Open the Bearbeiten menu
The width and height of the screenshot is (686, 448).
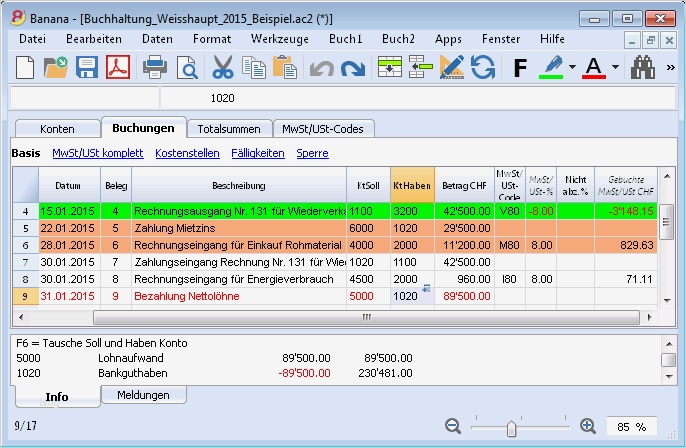click(94, 39)
